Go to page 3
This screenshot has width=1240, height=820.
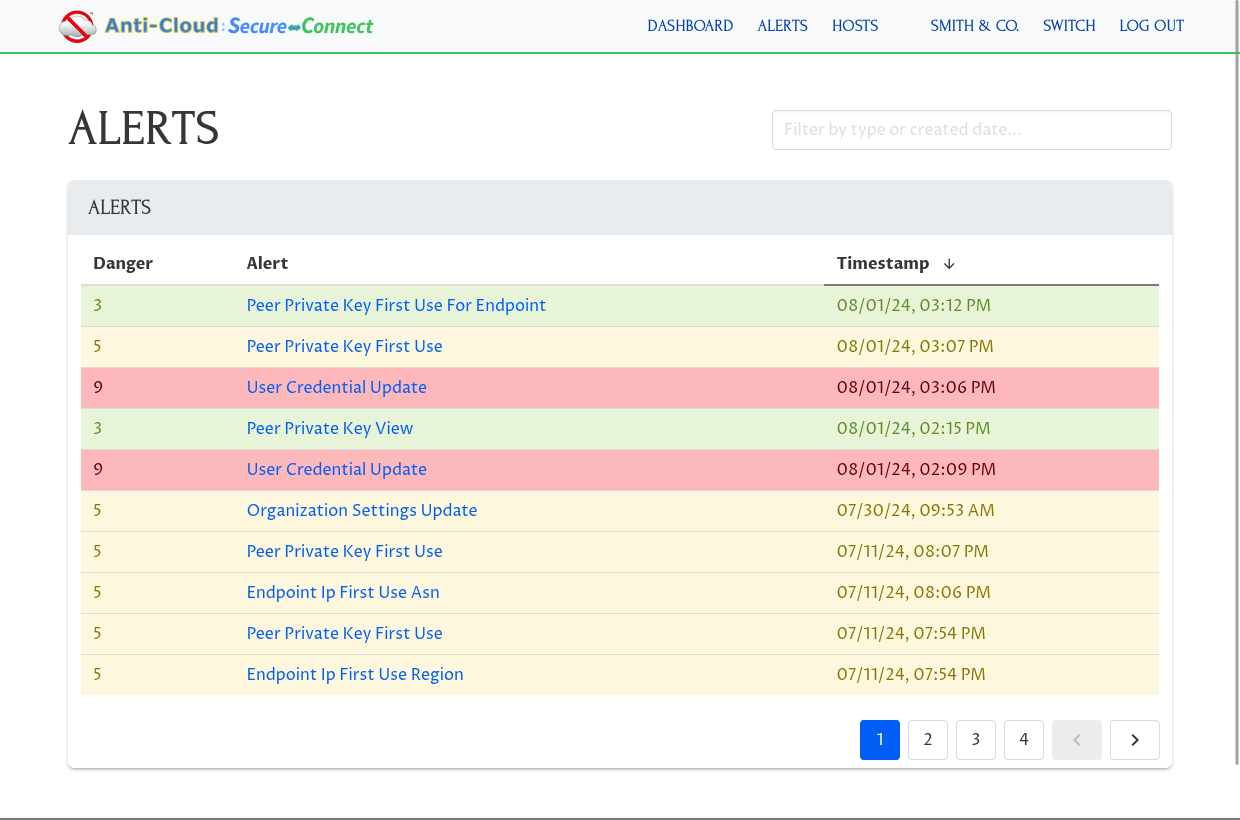(976, 740)
